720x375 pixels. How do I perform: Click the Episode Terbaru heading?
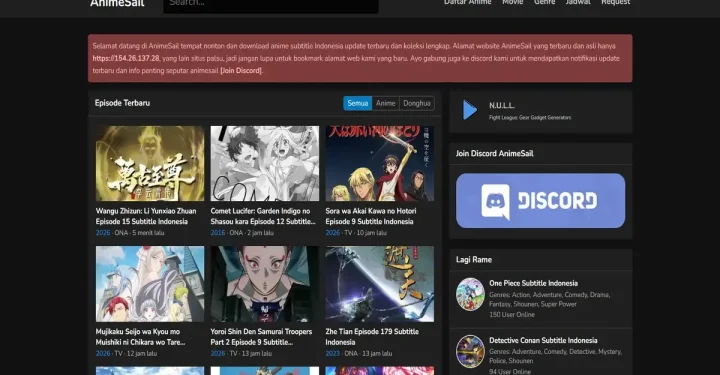pyautogui.click(x=122, y=103)
